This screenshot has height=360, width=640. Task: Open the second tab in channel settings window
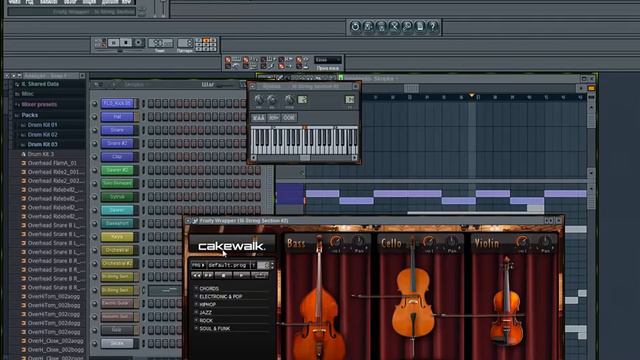pyautogui.click(x=273, y=118)
